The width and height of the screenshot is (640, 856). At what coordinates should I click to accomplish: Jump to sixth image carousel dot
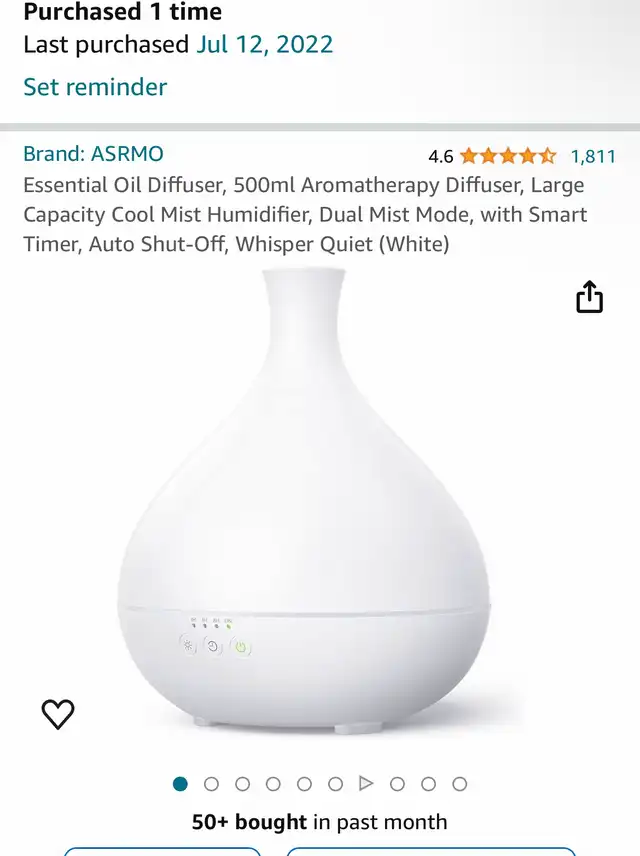pyautogui.click(x=335, y=784)
